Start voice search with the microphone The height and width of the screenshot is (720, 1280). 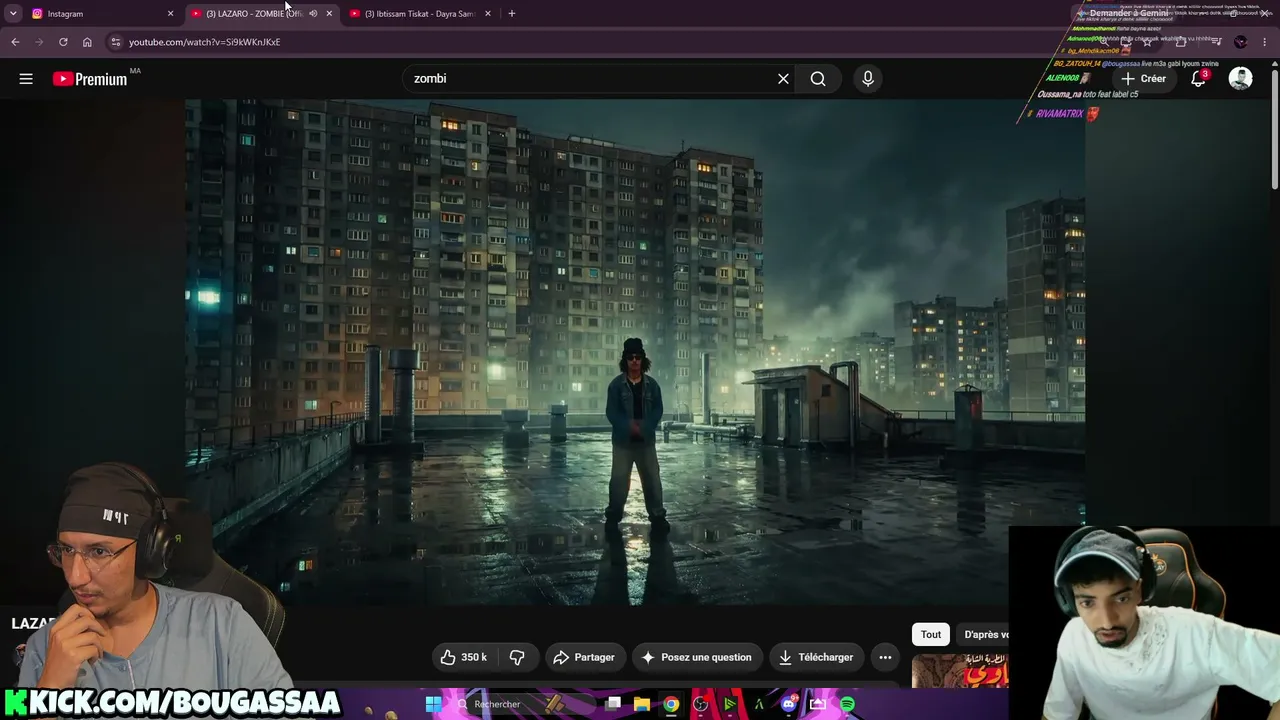pyautogui.click(x=868, y=79)
